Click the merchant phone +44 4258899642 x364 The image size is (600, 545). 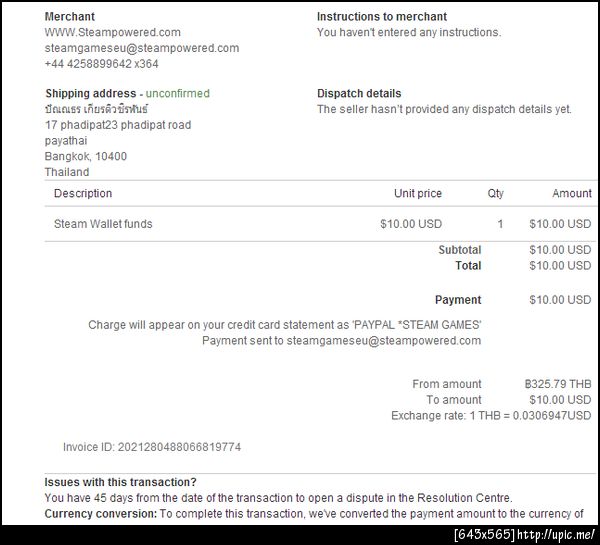tap(101, 64)
